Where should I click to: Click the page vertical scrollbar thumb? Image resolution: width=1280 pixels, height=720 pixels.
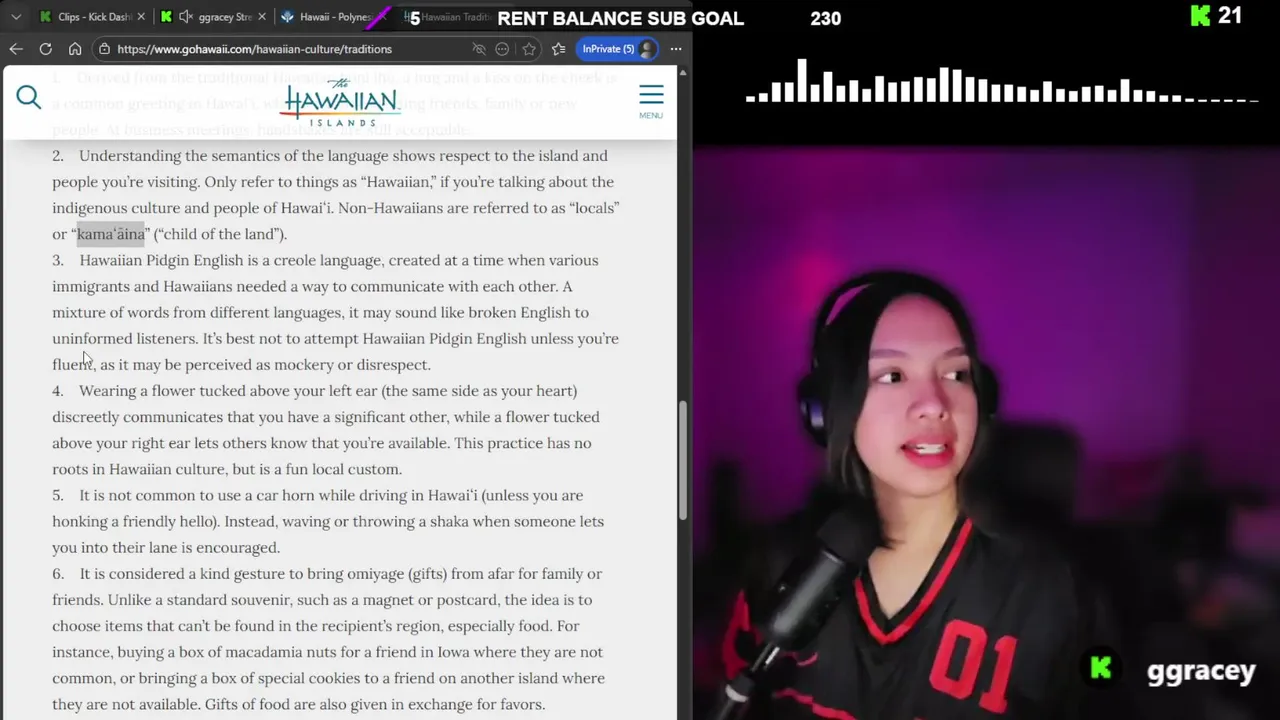tap(682, 460)
